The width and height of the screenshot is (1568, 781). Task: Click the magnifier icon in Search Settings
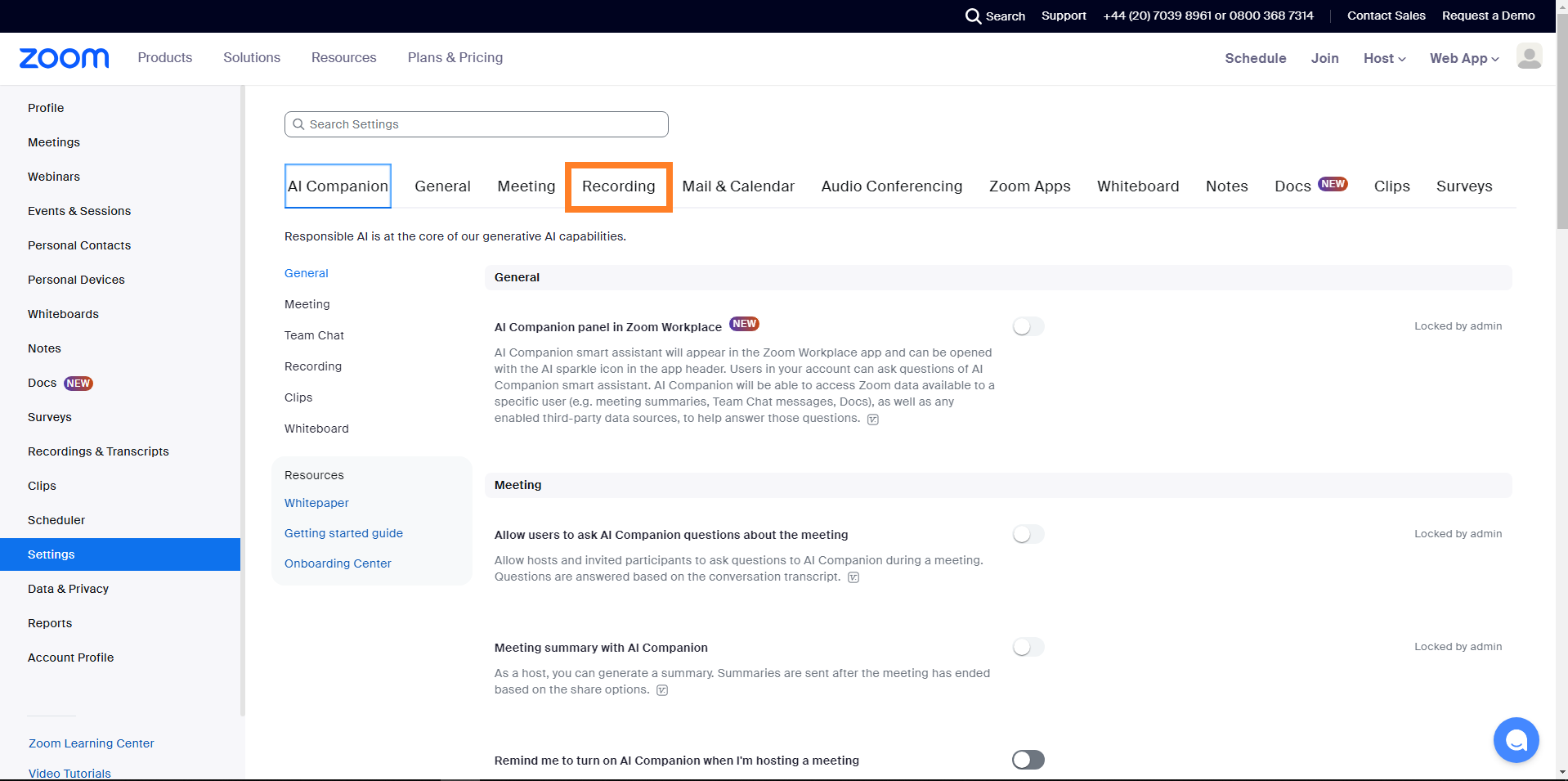[x=299, y=124]
